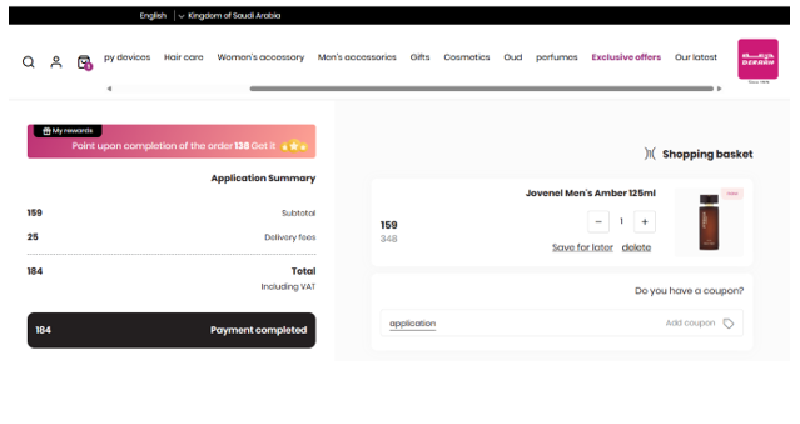
Task: Click the item price 159 in basket
Action: [x=389, y=225]
